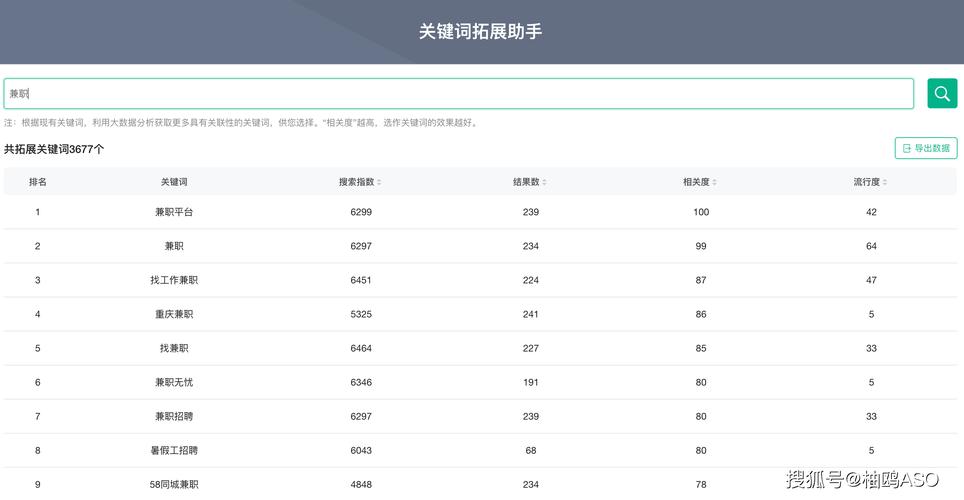Screen dimensions: 964x500
Task: Sort by 搜索指数 column arrows
Action: coord(379,182)
